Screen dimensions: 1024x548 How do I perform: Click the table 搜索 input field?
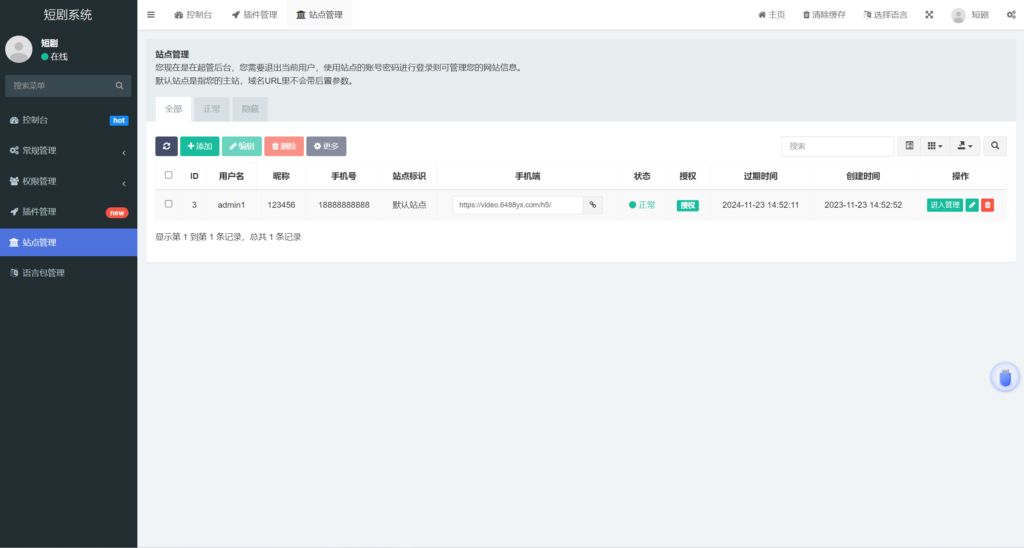point(838,146)
